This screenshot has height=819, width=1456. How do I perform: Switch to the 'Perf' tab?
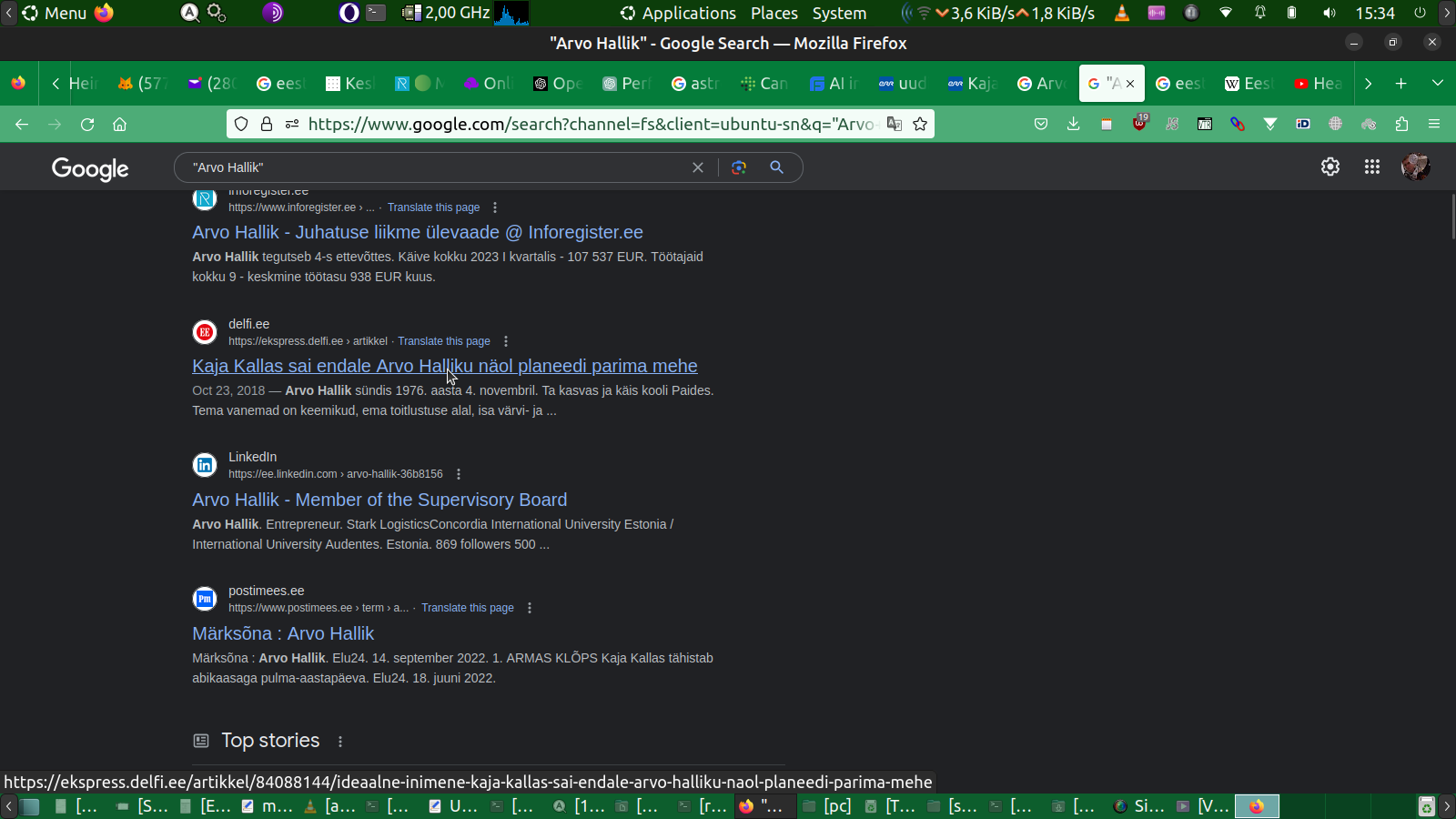626,84
